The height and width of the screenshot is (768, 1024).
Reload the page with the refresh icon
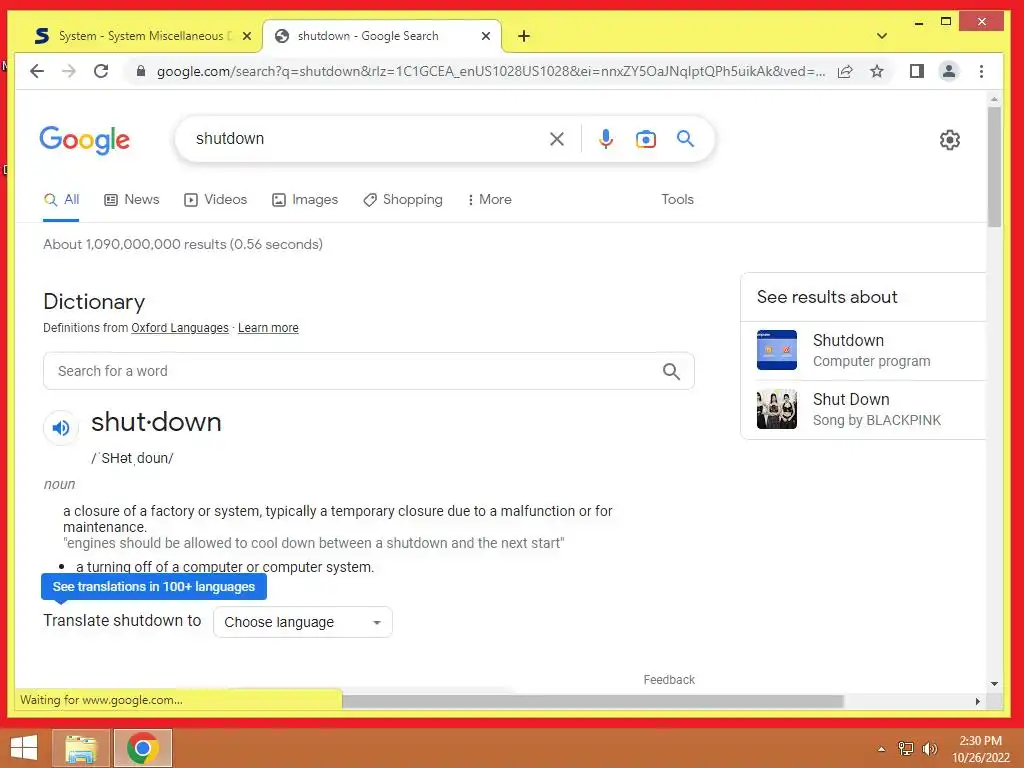[101, 71]
